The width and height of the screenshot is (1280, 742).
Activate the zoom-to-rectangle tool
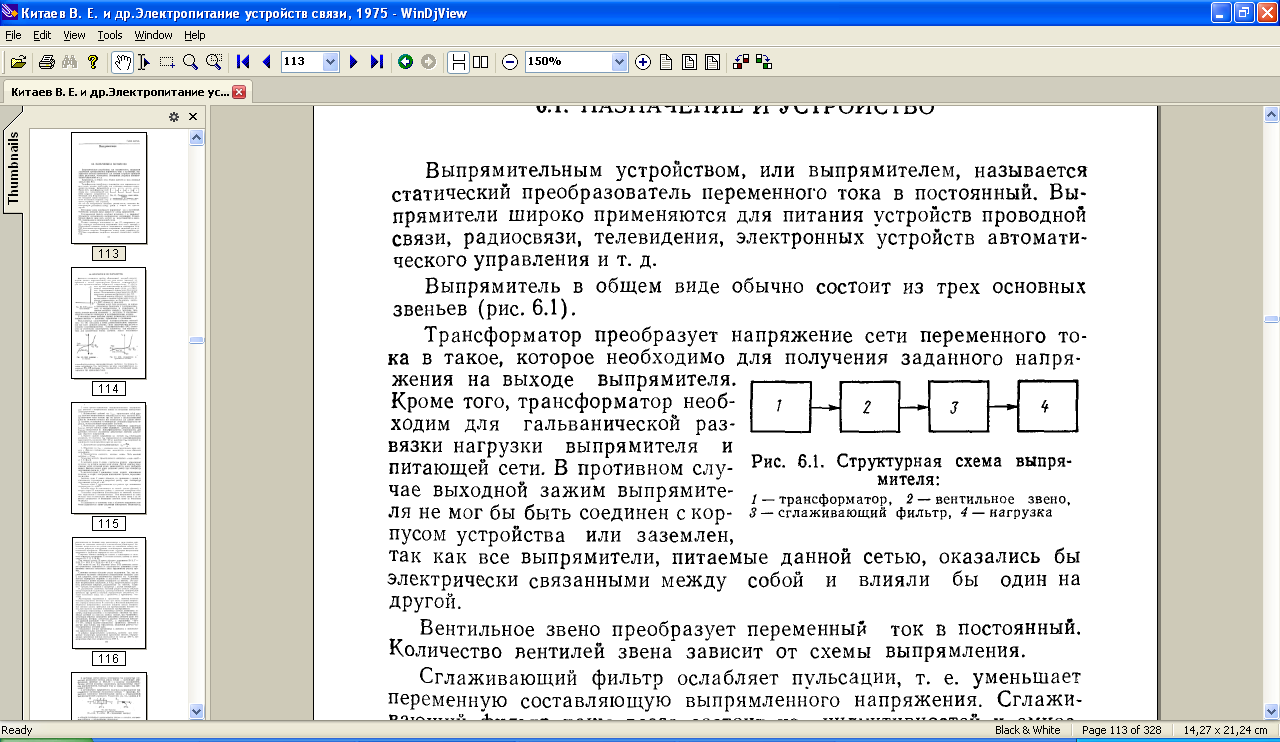click(x=213, y=62)
